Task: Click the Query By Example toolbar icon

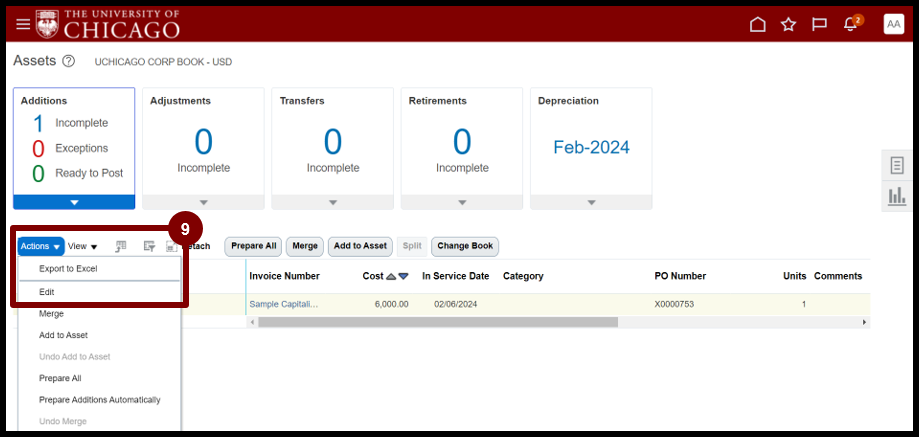Action: pyautogui.click(x=149, y=247)
